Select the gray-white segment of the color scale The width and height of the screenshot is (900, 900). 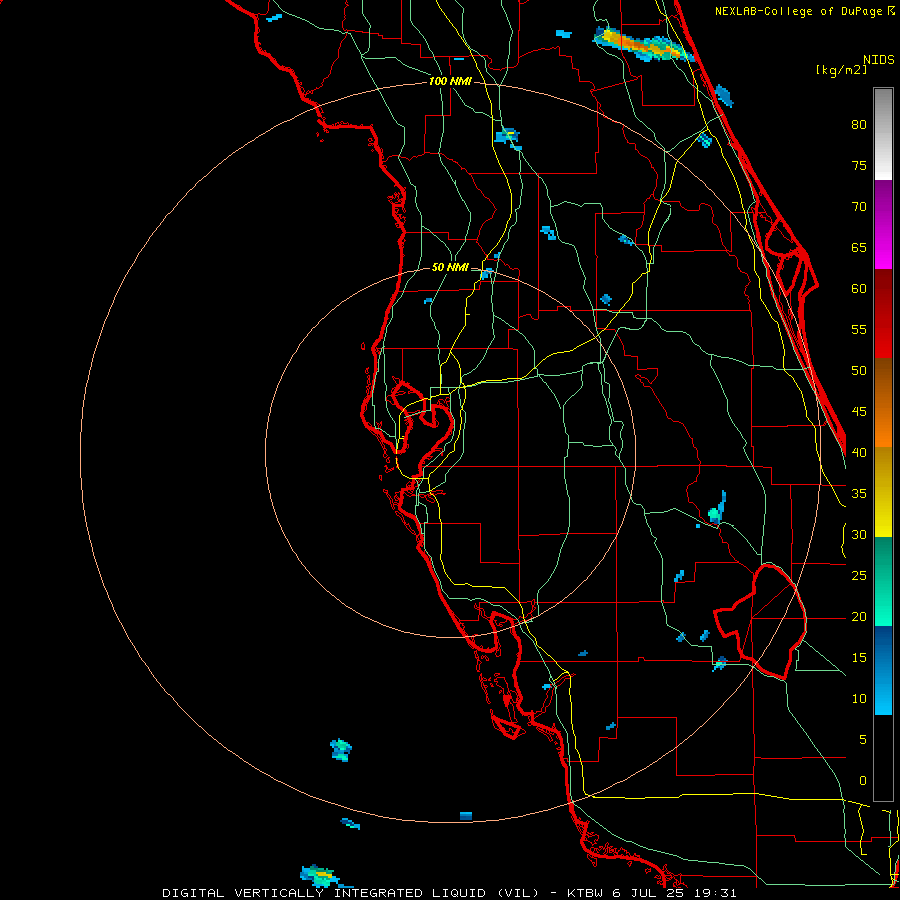tap(883, 134)
